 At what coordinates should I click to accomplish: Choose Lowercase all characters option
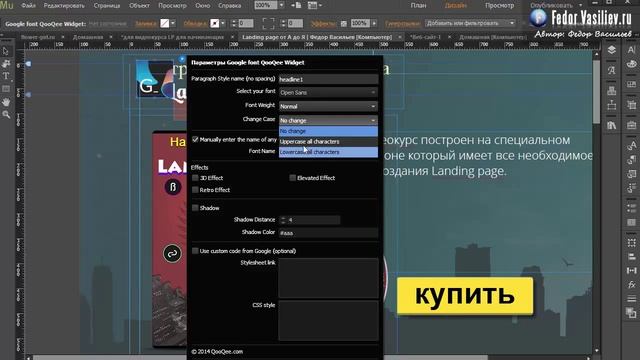pos(328,152)
